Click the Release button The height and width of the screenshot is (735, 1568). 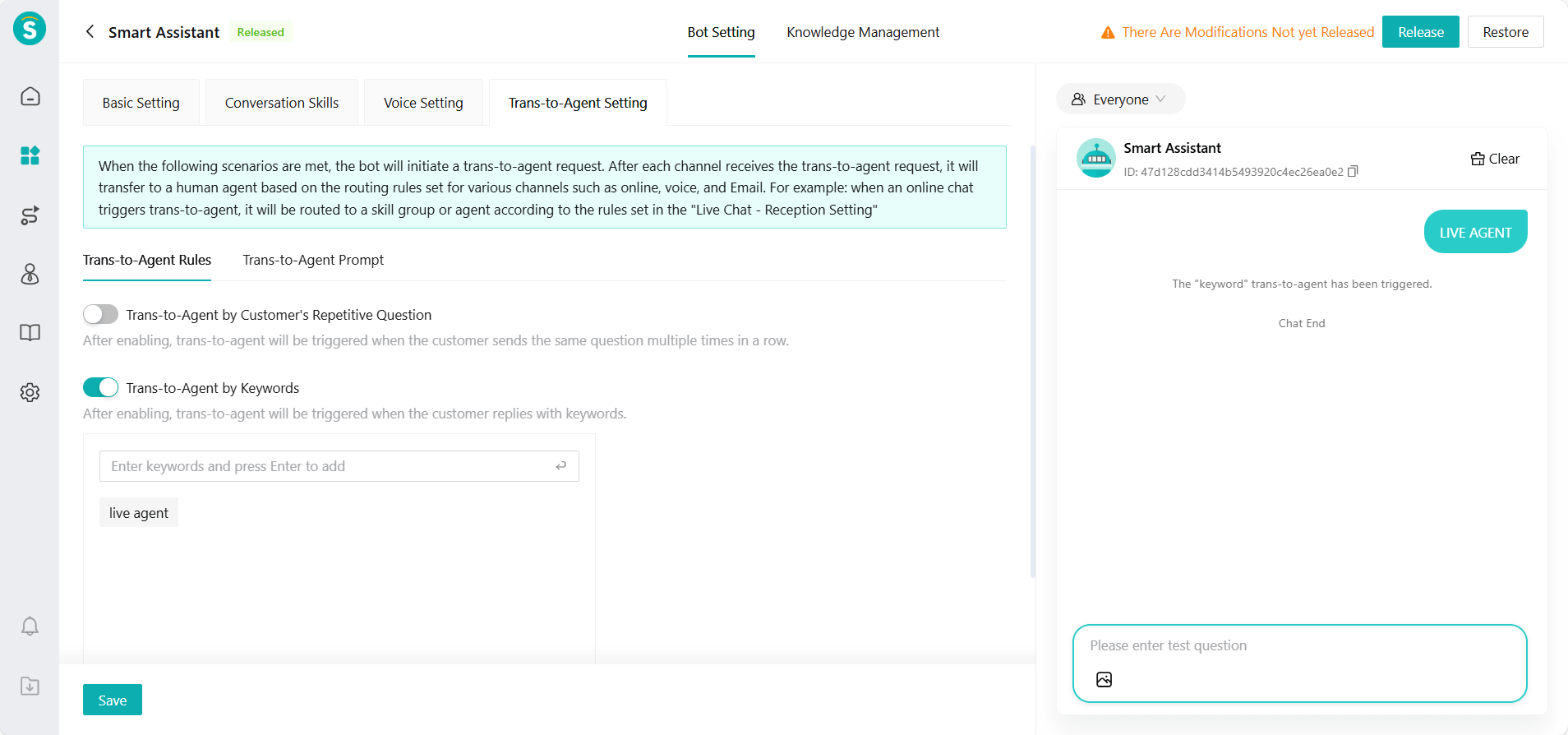click(1419, 32)
